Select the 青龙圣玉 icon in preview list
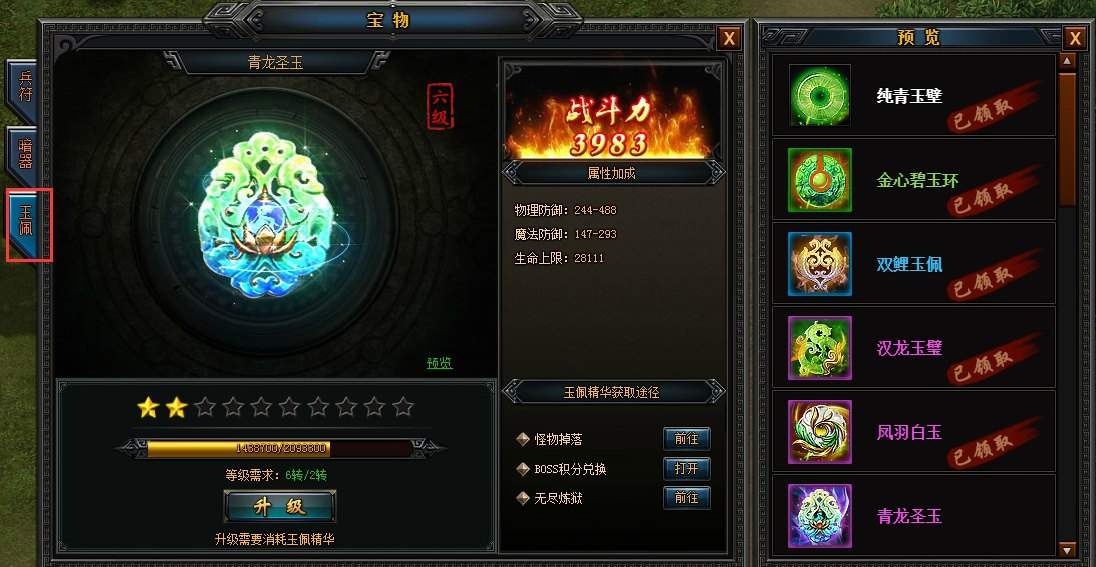1096x567 pixels. pos(820,515)
